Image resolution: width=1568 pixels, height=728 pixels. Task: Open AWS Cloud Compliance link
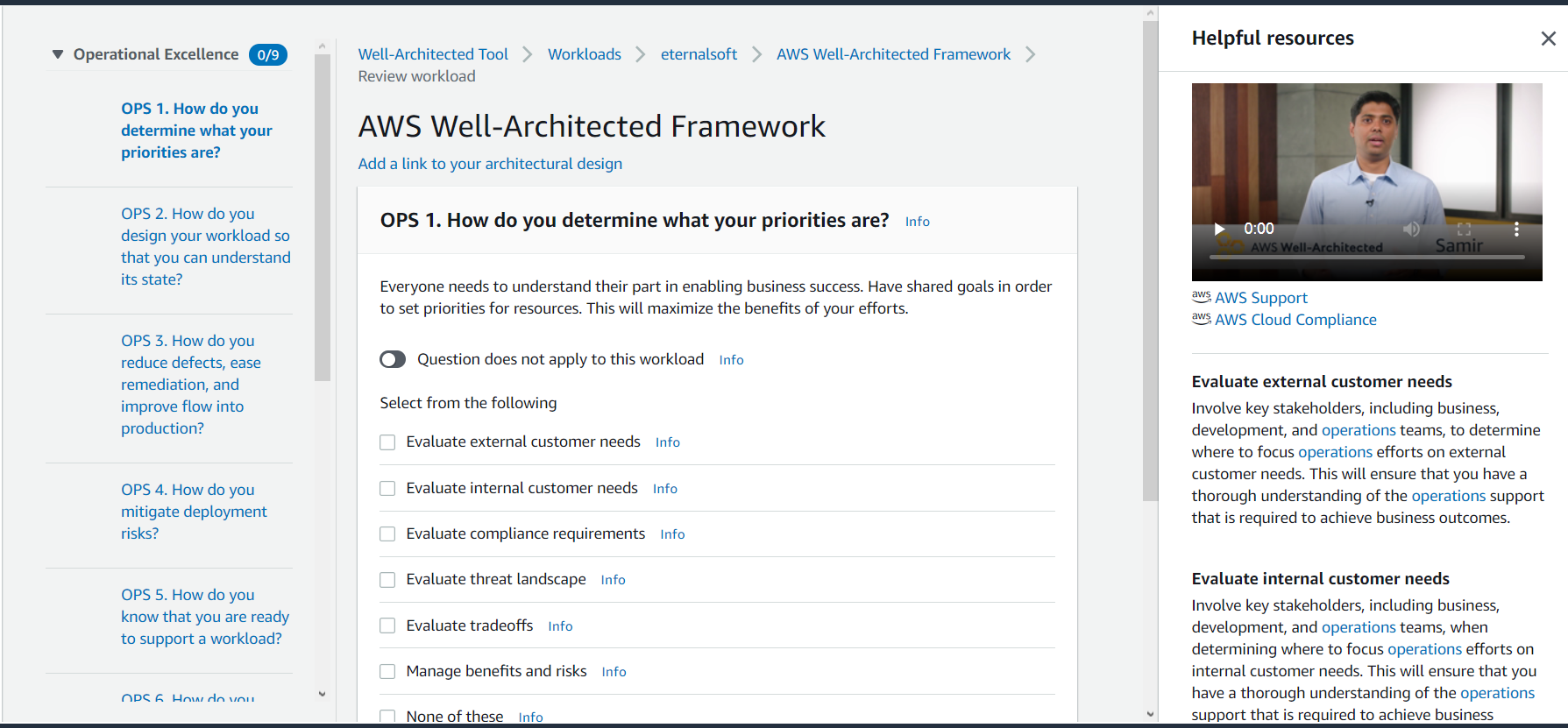1295,320
